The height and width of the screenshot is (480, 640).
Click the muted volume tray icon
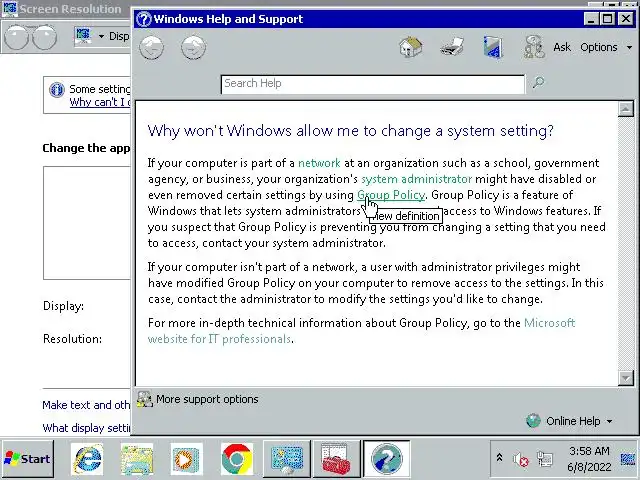click(x=520, y=460)
